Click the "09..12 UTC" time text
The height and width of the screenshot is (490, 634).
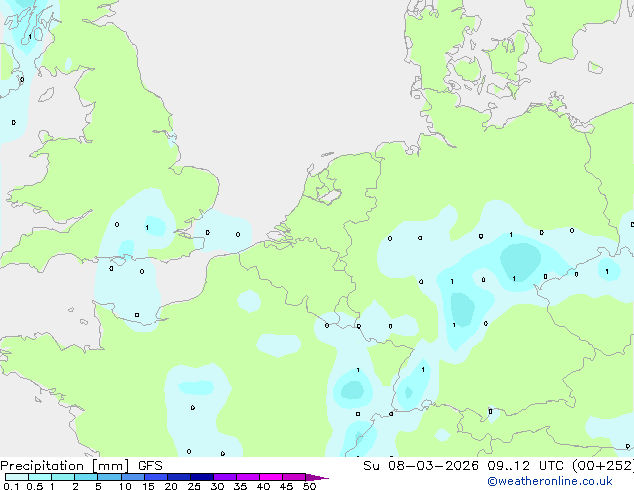[526, 466]
